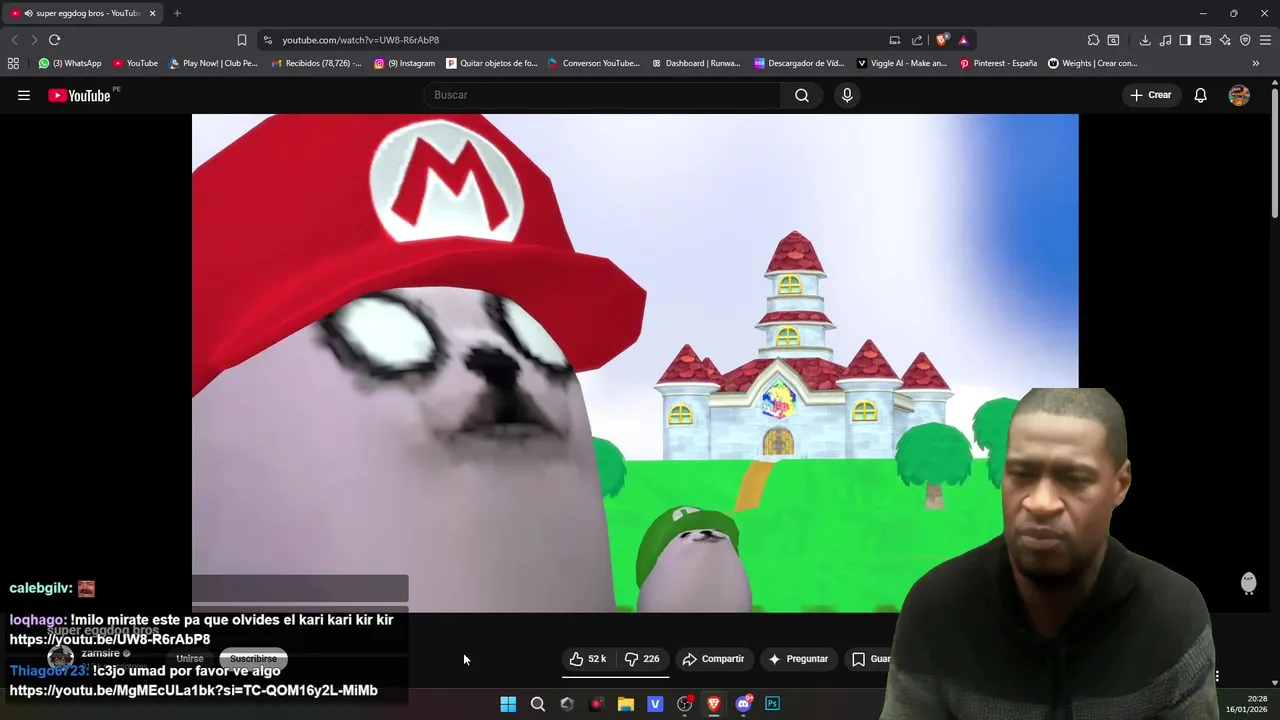Click the Suscribirse button
Image resolution: width=1280 pixels, height=720 pixels.
point(253,659)
